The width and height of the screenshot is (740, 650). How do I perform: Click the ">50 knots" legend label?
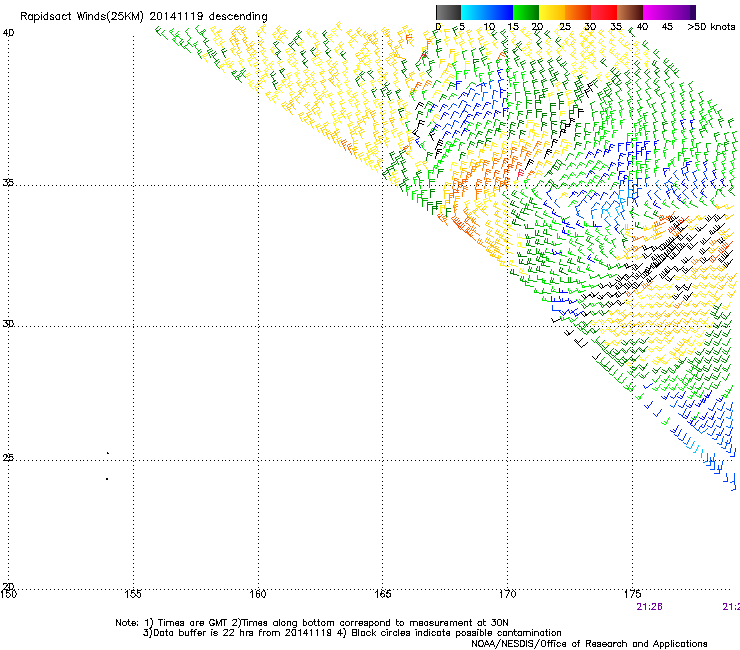tap(711, 27)
